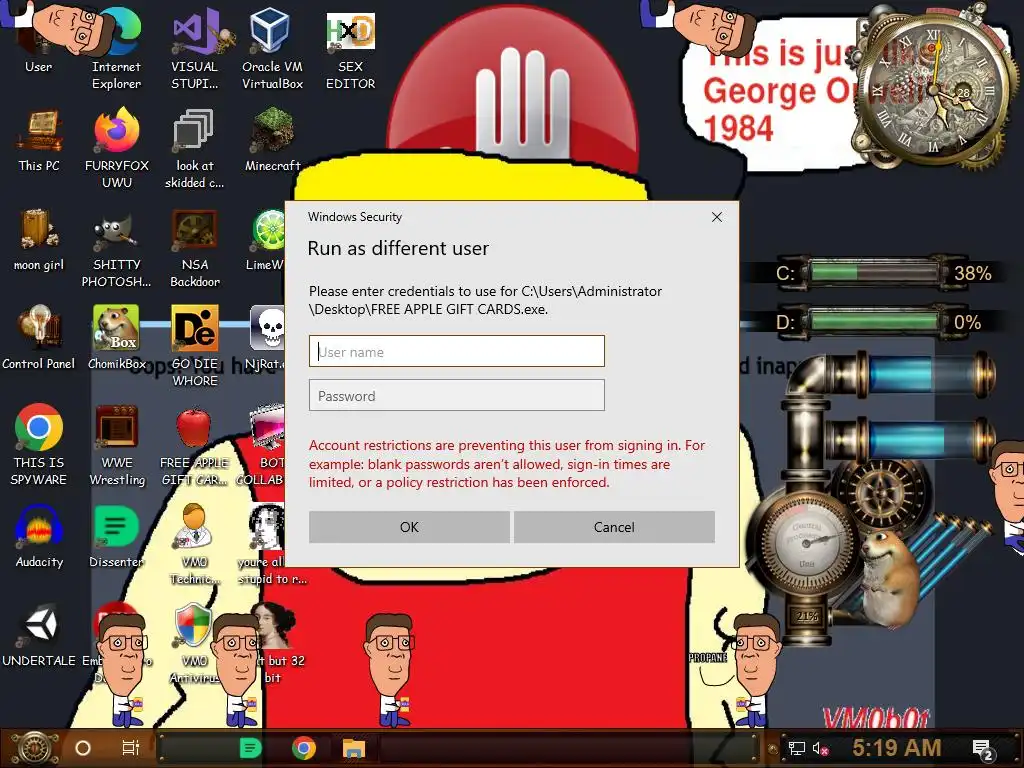Viewport: 1024px width, 768px height.
Task: Click the Password field
Action: click(456, 395)
